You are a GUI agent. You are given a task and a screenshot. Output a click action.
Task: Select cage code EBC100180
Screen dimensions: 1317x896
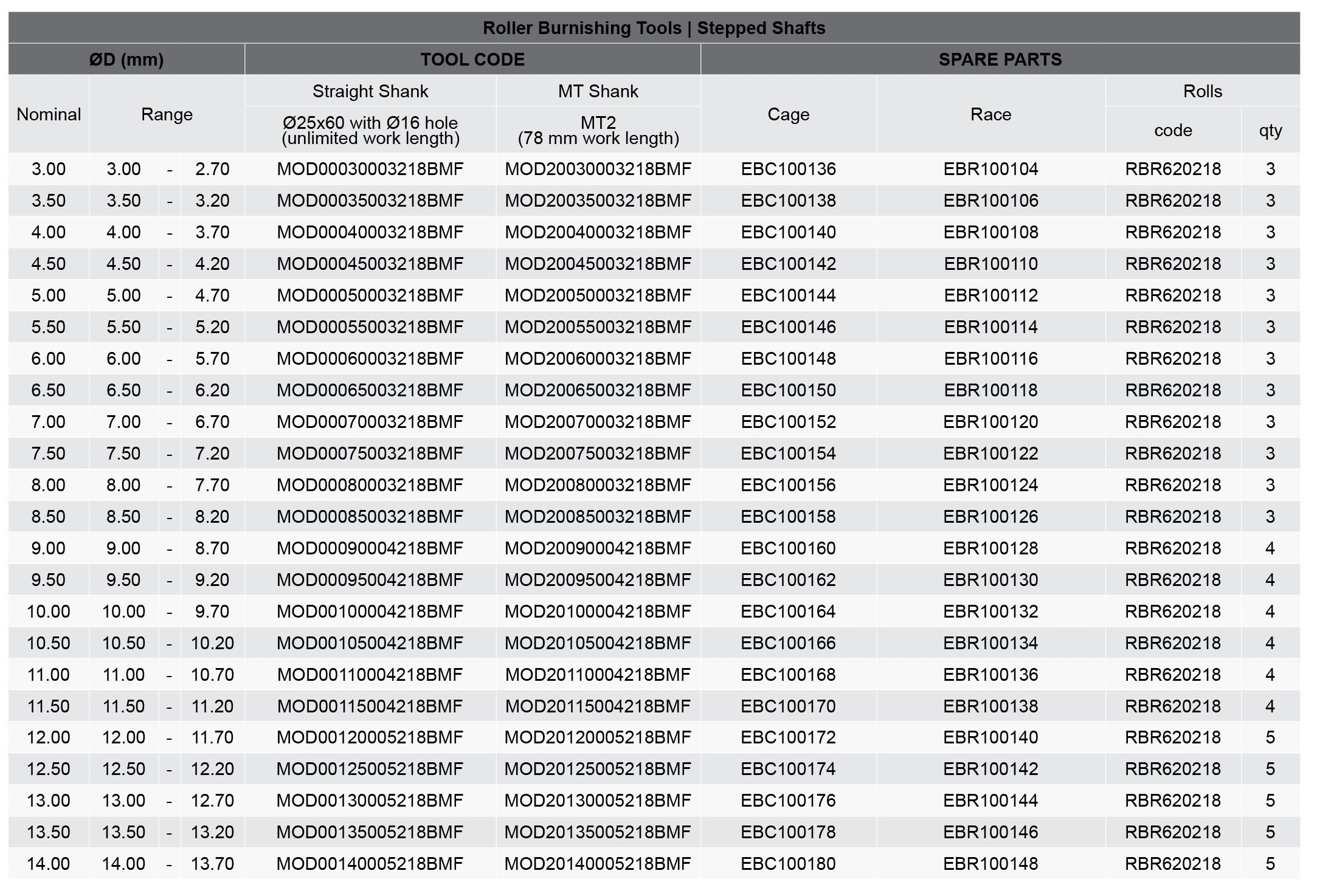789,864
